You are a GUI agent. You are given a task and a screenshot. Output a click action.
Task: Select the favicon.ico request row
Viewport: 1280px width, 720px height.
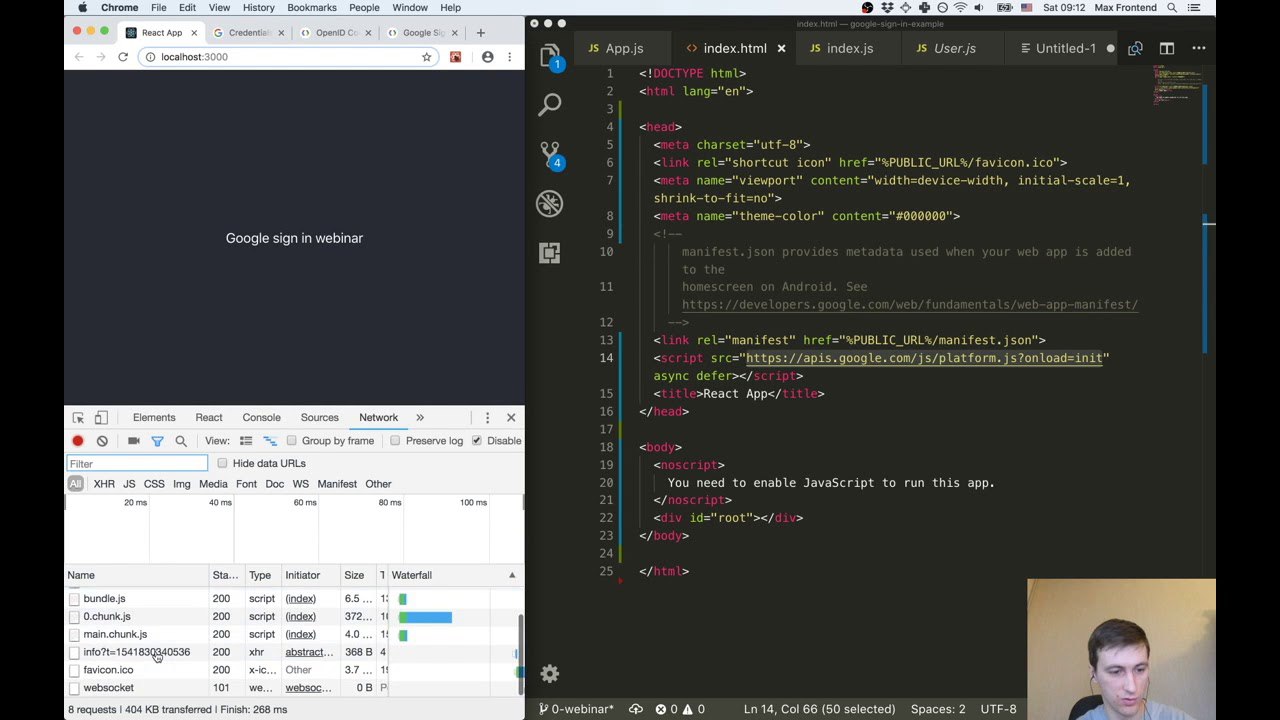pyautogui.click(x=294, y=670)
